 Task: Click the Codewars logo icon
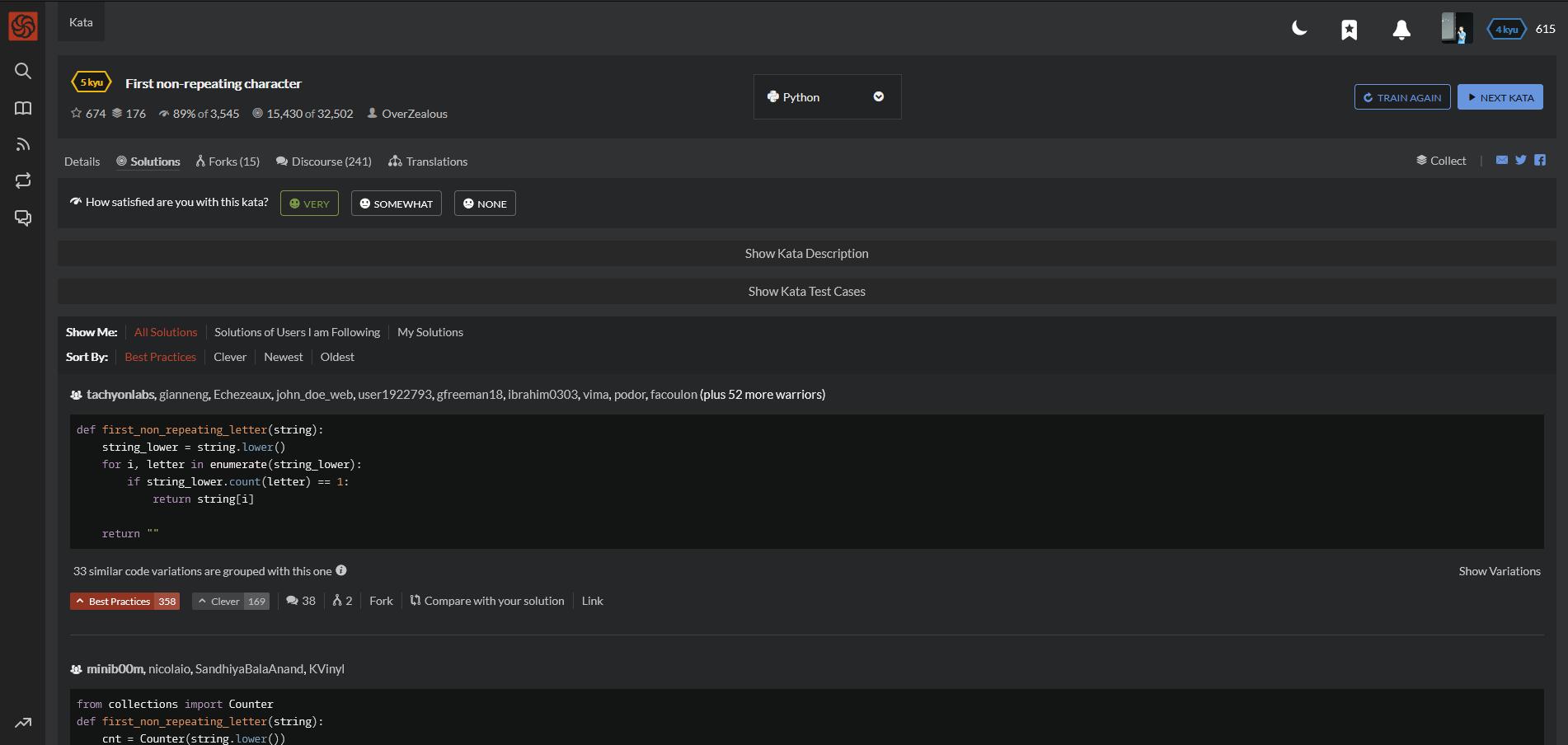pos(23,26)
